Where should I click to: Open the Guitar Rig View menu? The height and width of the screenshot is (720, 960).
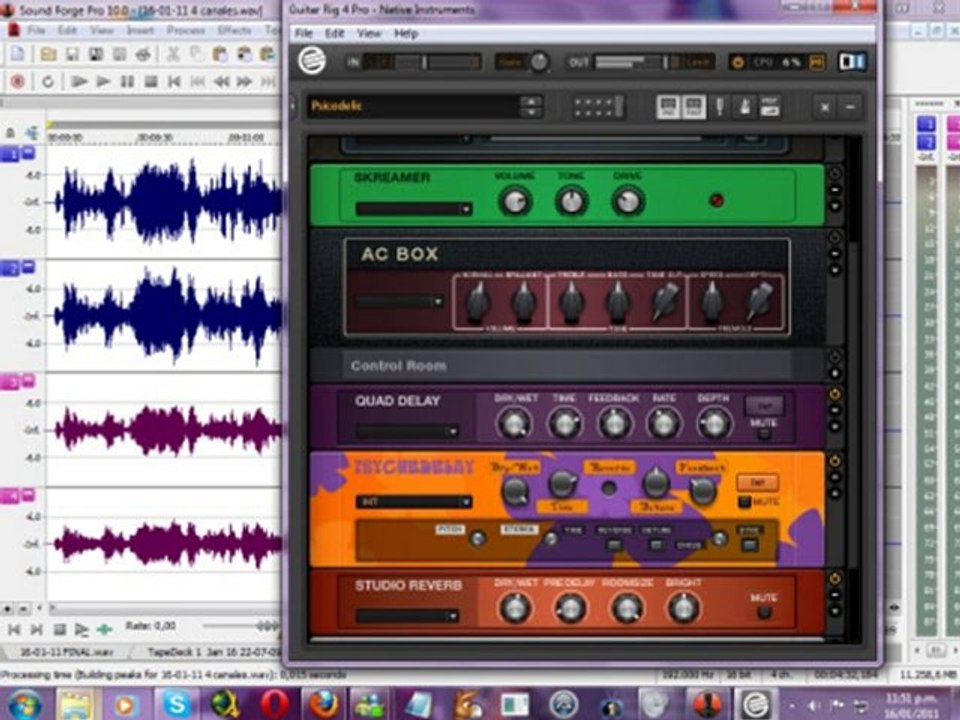[x=369, y=34]
